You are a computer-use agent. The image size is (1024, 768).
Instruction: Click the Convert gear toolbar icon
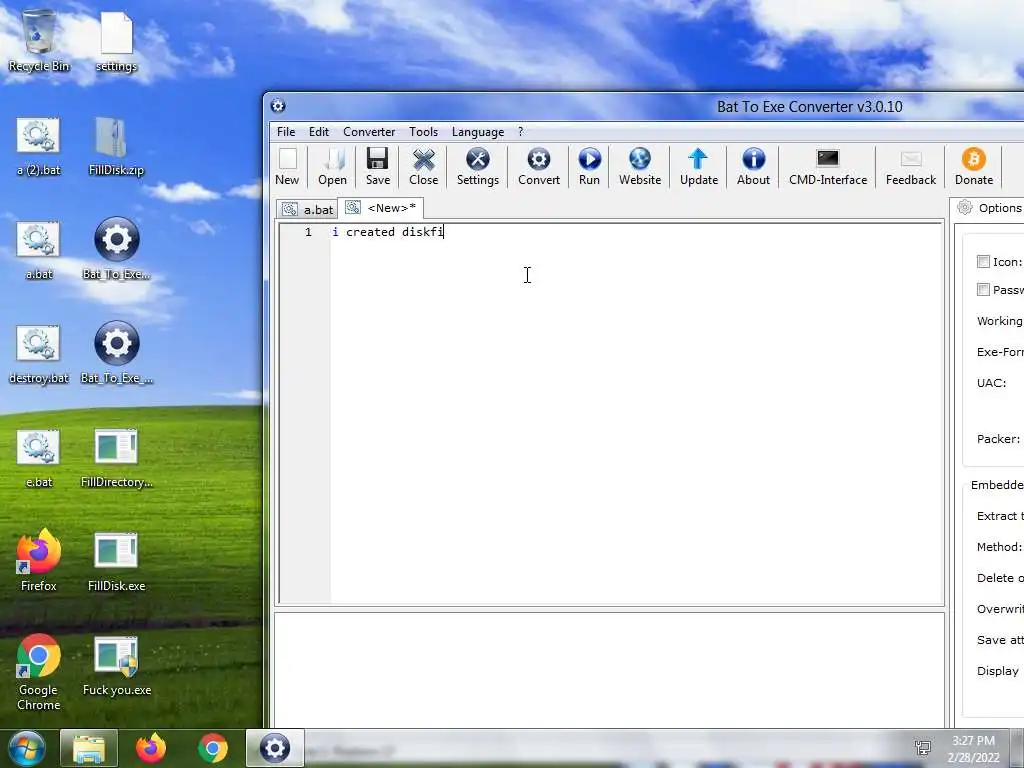pos(539,167)
